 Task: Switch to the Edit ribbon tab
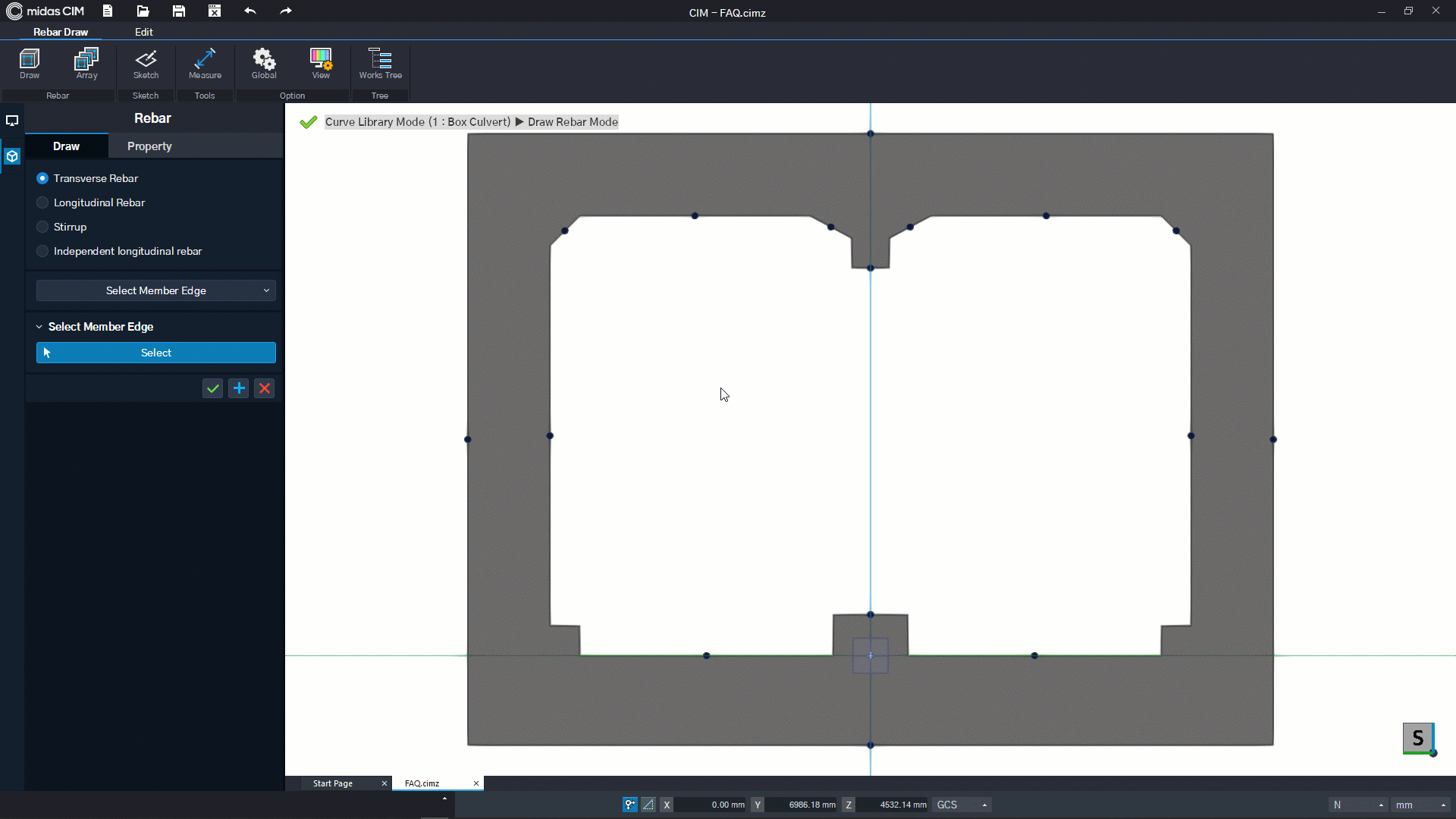click(144, 32)
